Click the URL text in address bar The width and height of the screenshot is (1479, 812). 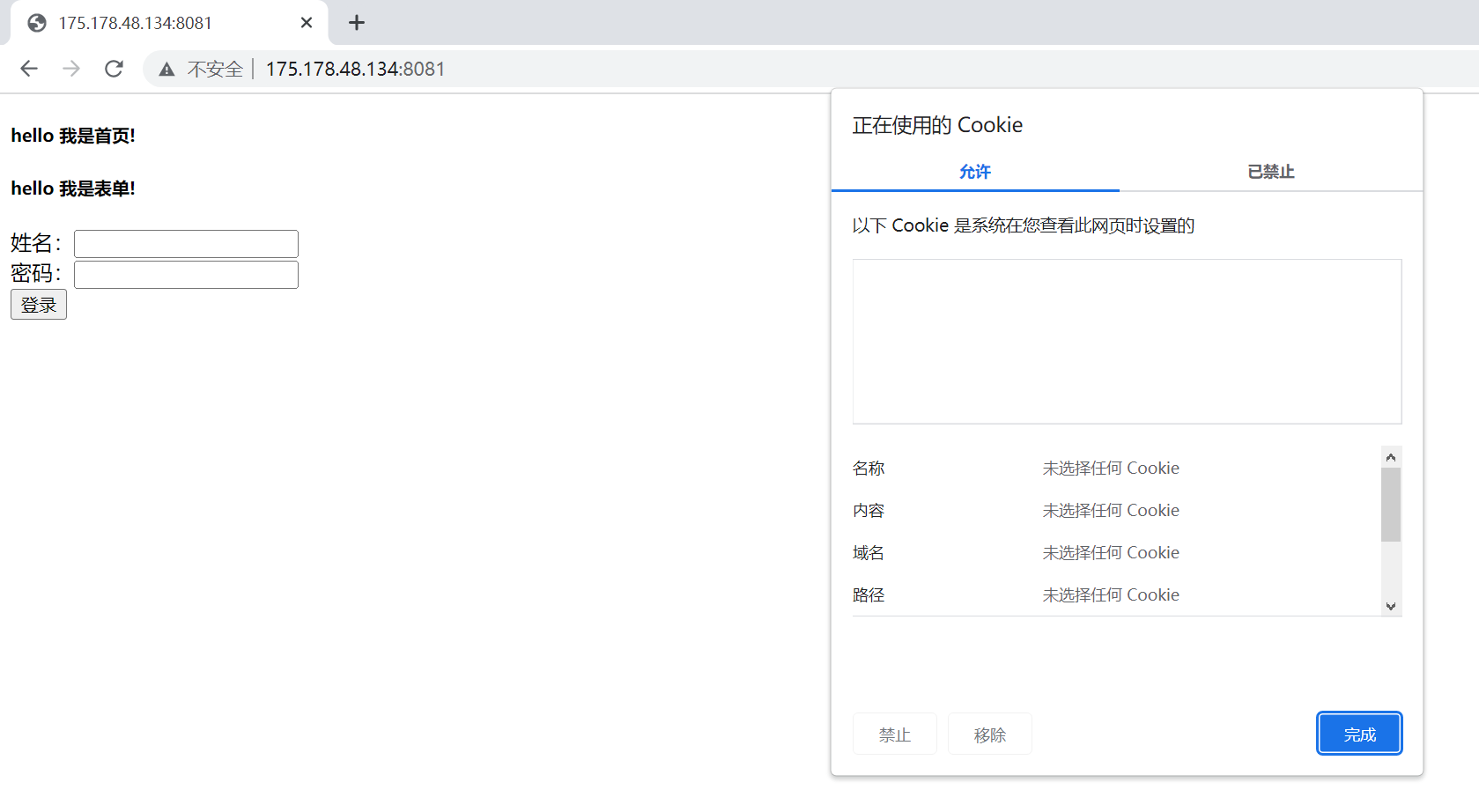(355, 69)
